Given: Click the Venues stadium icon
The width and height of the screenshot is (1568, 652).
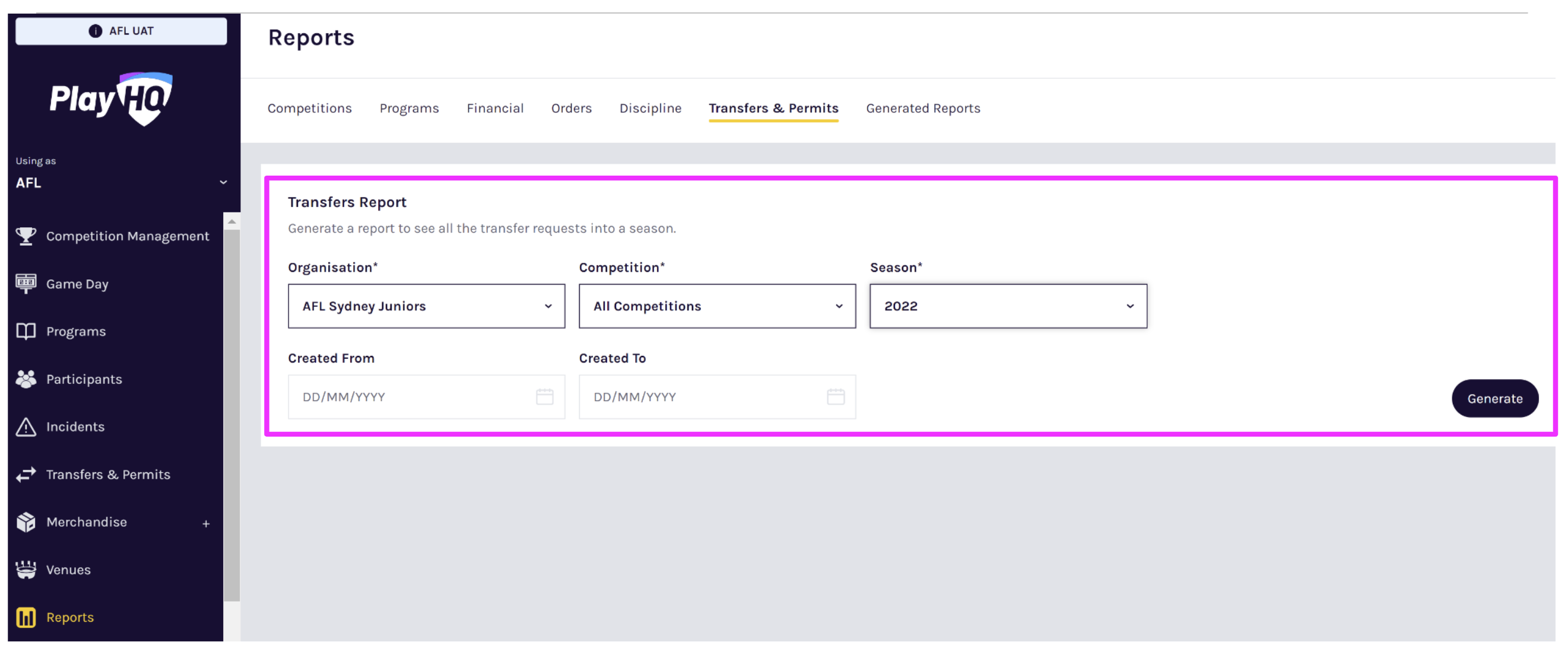Looking at the screenshot, I should 26,570.
